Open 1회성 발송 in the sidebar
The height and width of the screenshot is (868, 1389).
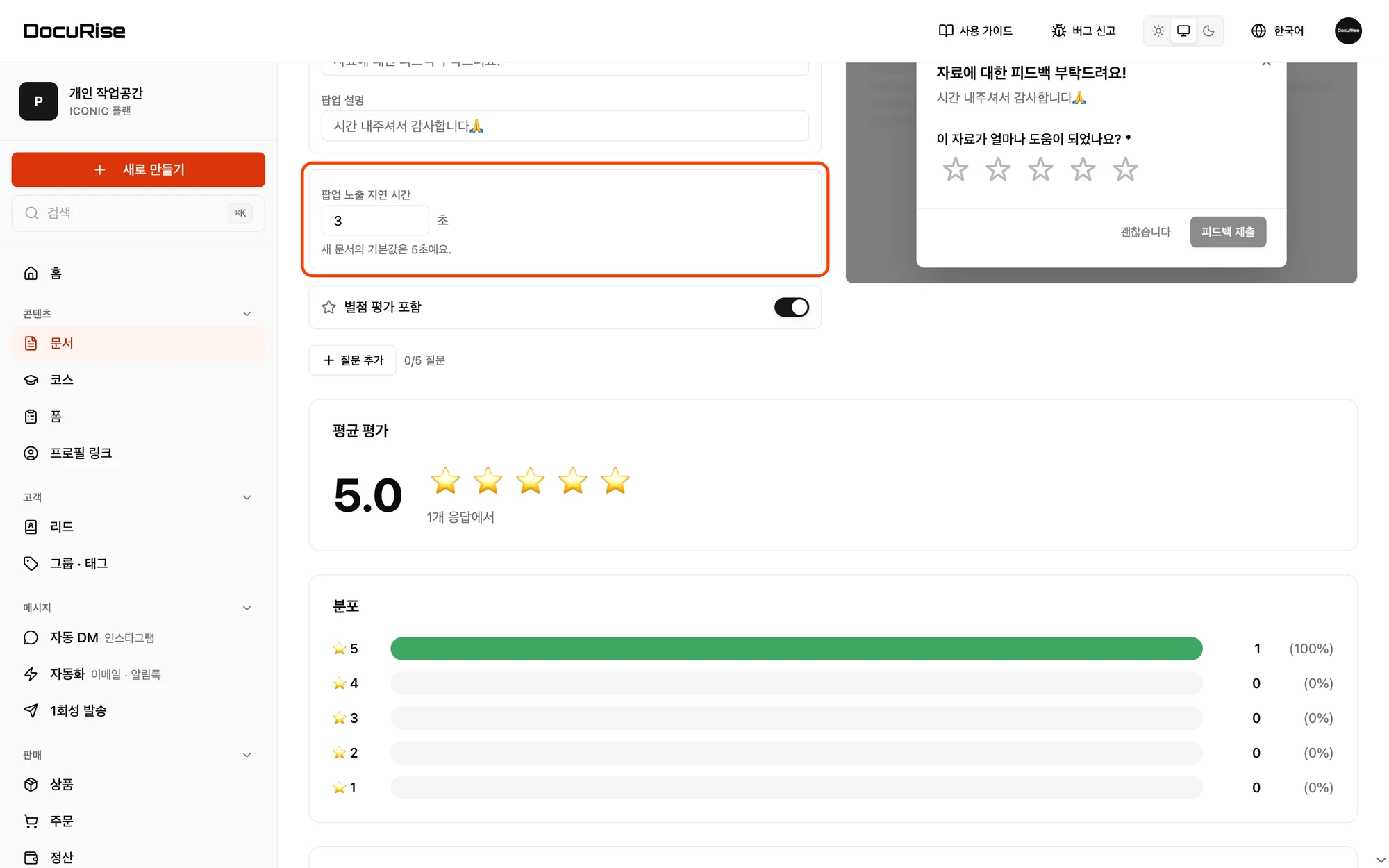(x=138, y=710)
